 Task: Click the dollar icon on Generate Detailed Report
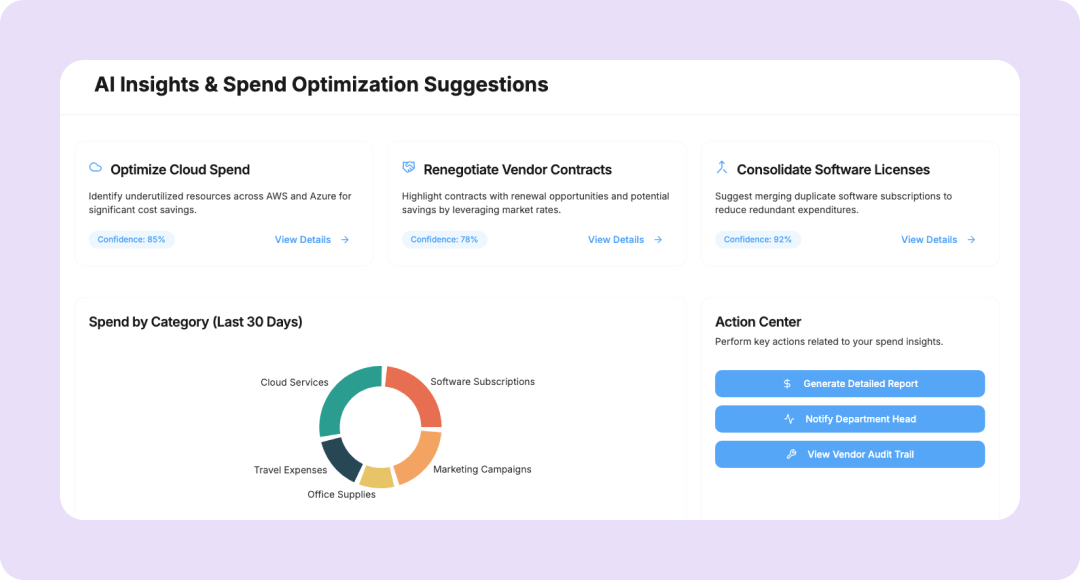(x=787, y=384)
